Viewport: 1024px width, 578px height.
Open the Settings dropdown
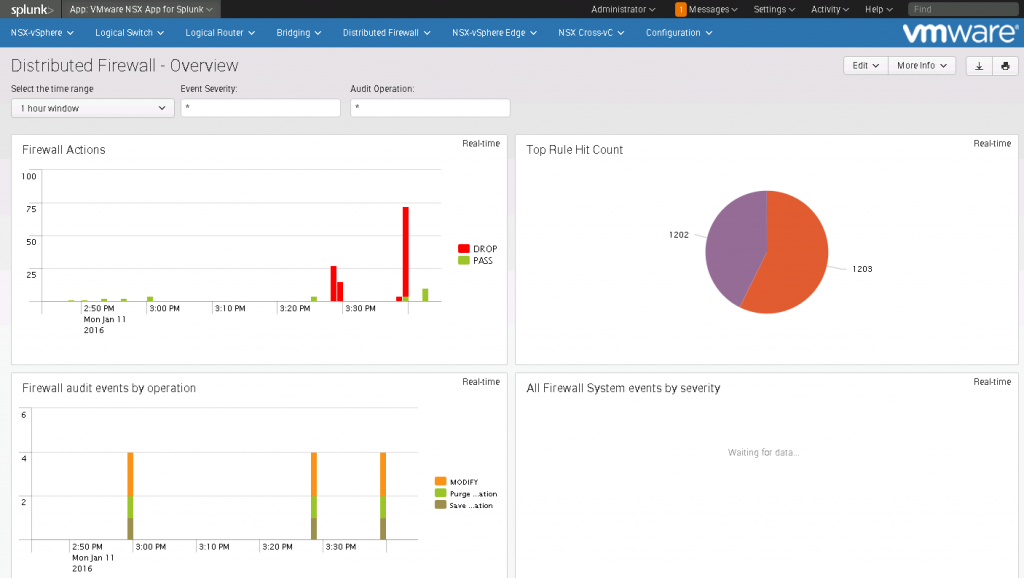[x=774, y=9]
